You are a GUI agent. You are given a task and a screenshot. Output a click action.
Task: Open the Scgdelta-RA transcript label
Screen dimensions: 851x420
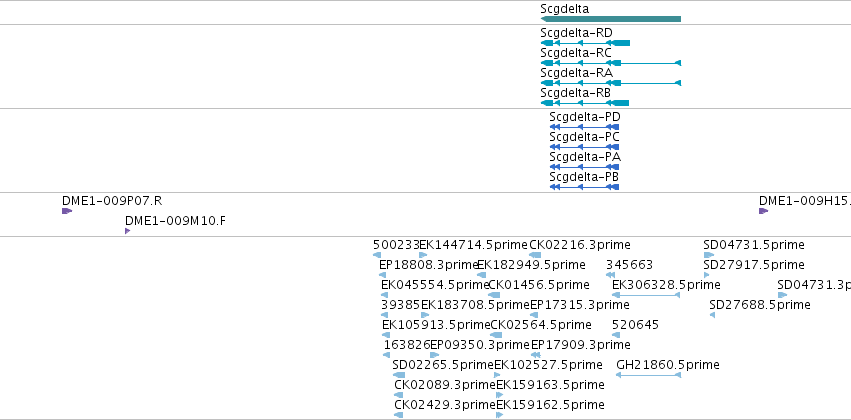point(576,73)
